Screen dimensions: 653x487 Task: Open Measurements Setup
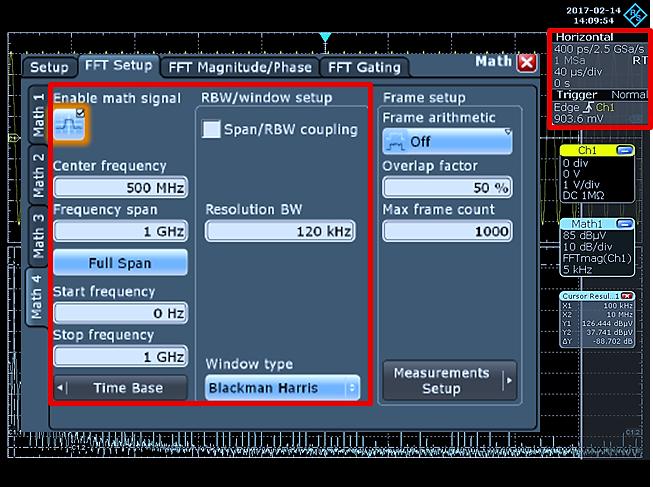(x=449, y=381)
